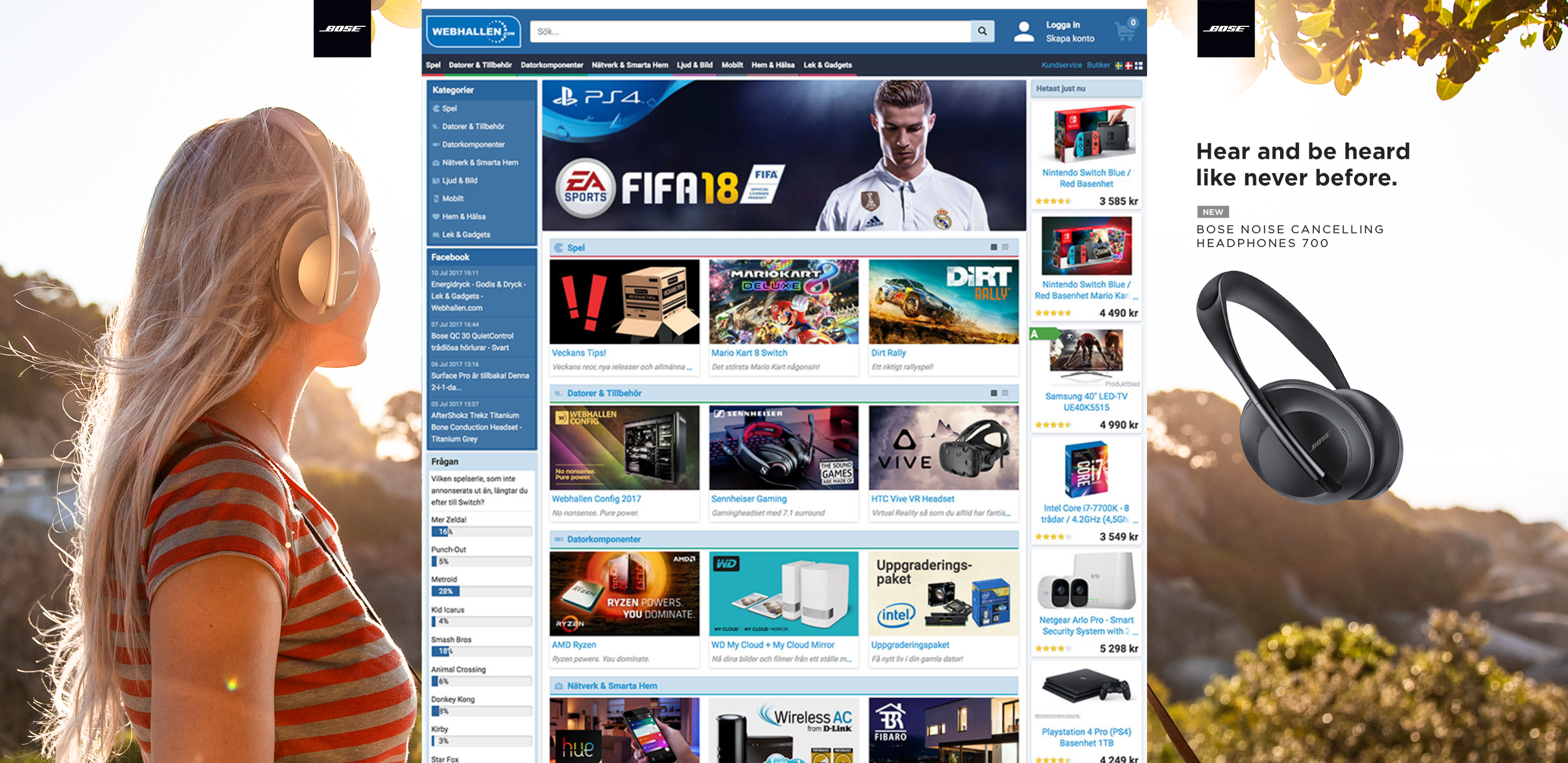The height and width of the screenshot is (763, 1568).
Task: Open Hem & Hälsa in top navigation
Action: (x=773, y=65)
